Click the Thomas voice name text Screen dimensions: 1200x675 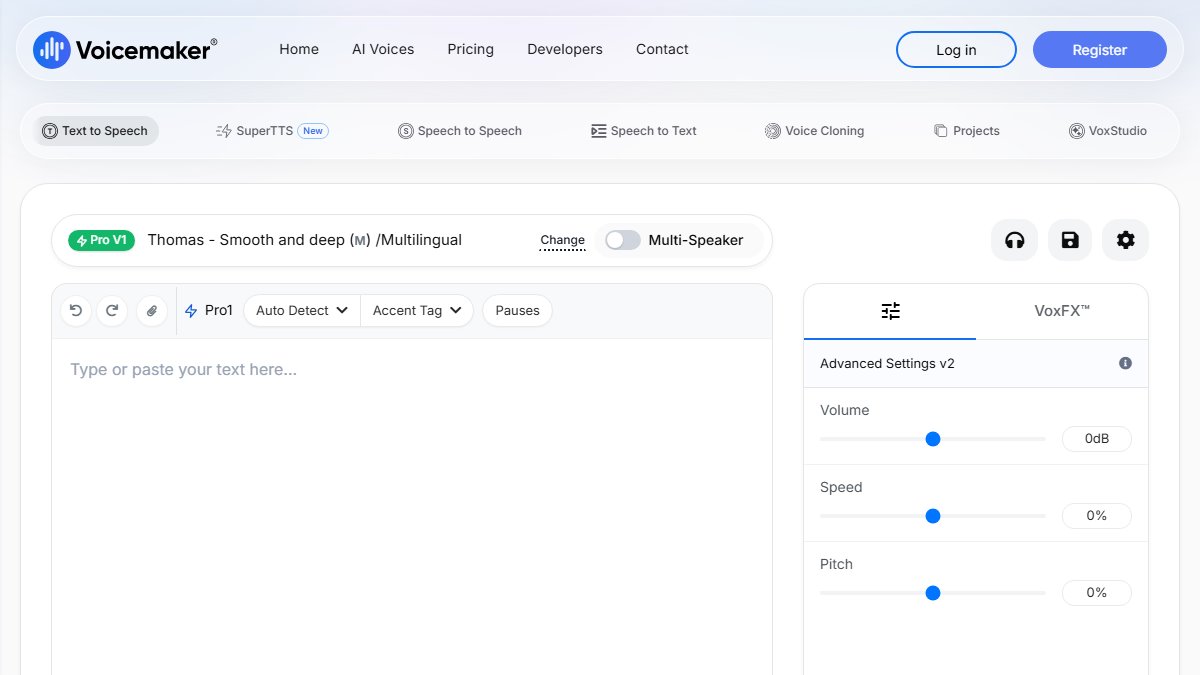(x=304, y=240)
